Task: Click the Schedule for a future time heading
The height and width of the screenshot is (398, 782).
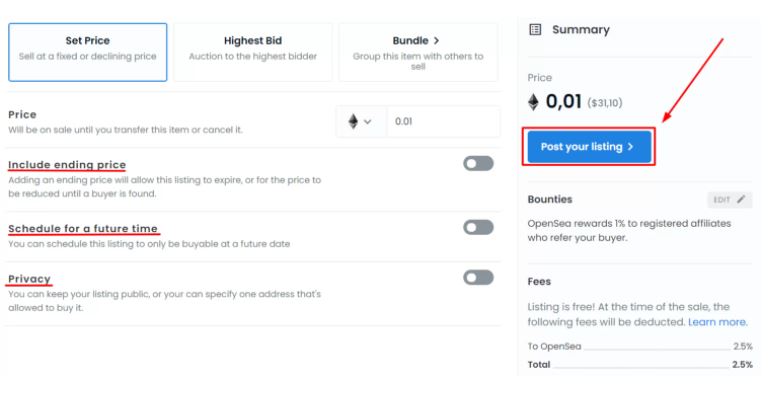Action: pyautogui.click(x=83, y=228)
